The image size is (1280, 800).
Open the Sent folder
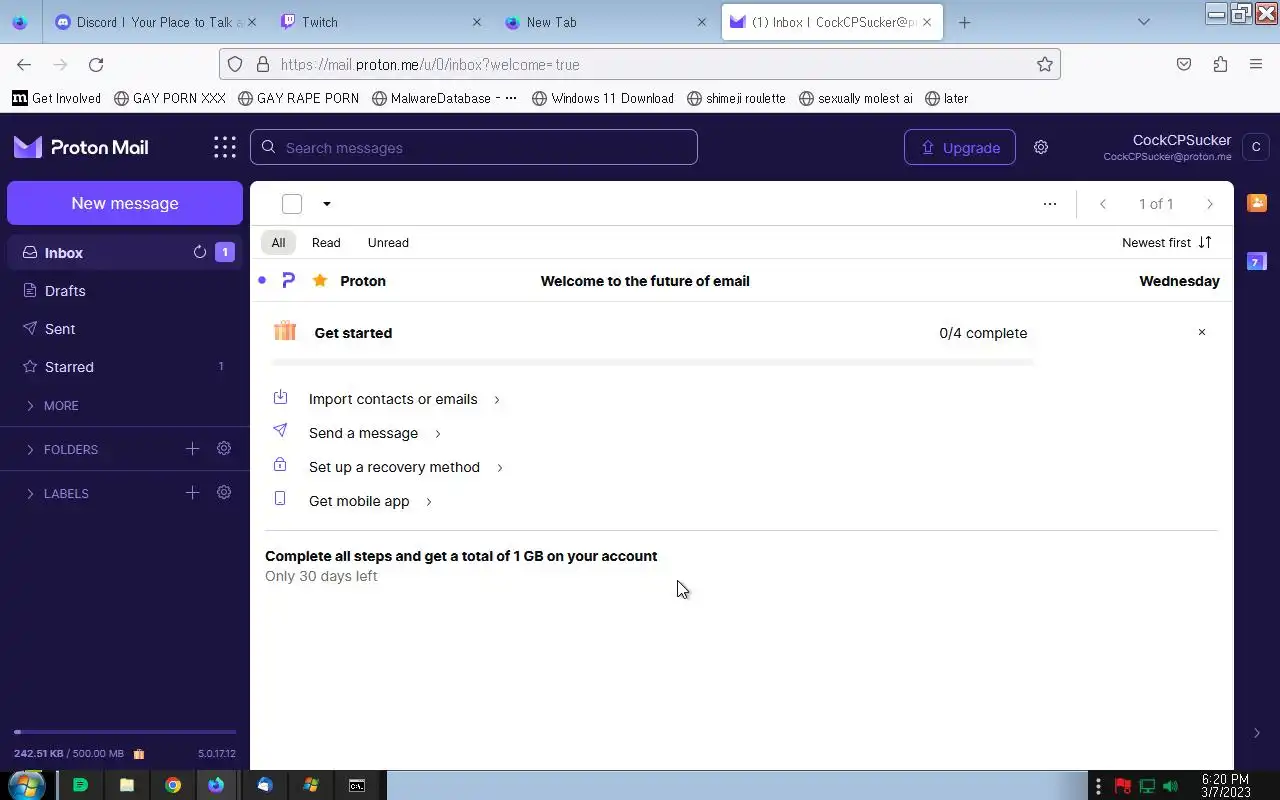[125, 329]
